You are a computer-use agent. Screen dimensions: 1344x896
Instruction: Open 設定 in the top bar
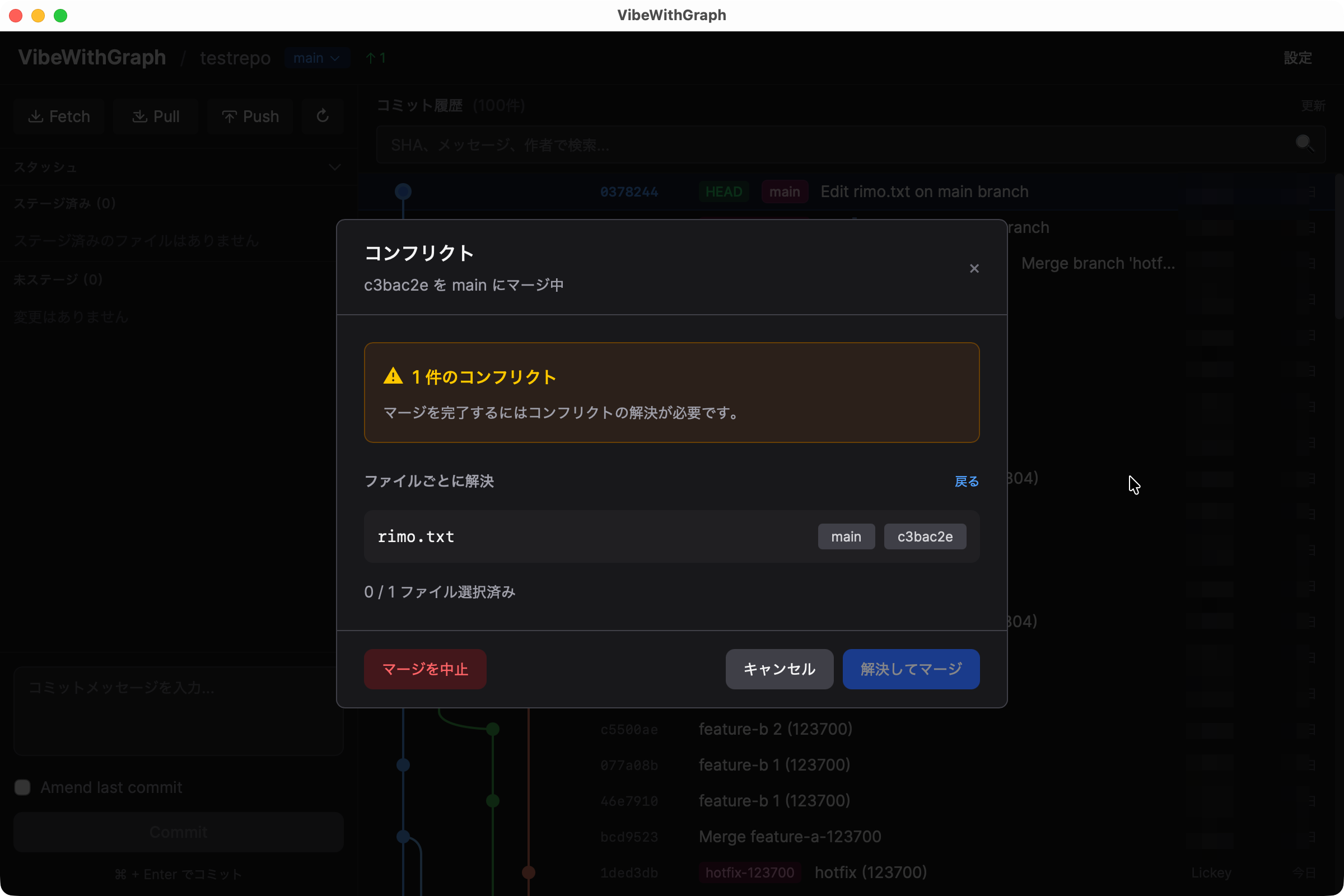[1297, 58]
